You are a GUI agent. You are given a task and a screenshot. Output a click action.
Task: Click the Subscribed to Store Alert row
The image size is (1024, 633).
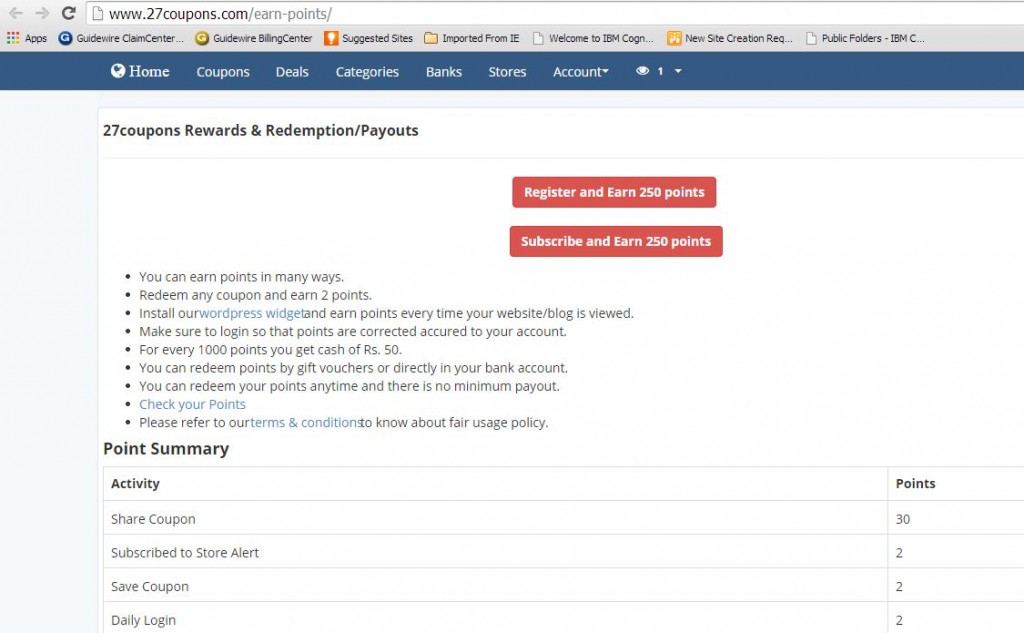point(564,553)
